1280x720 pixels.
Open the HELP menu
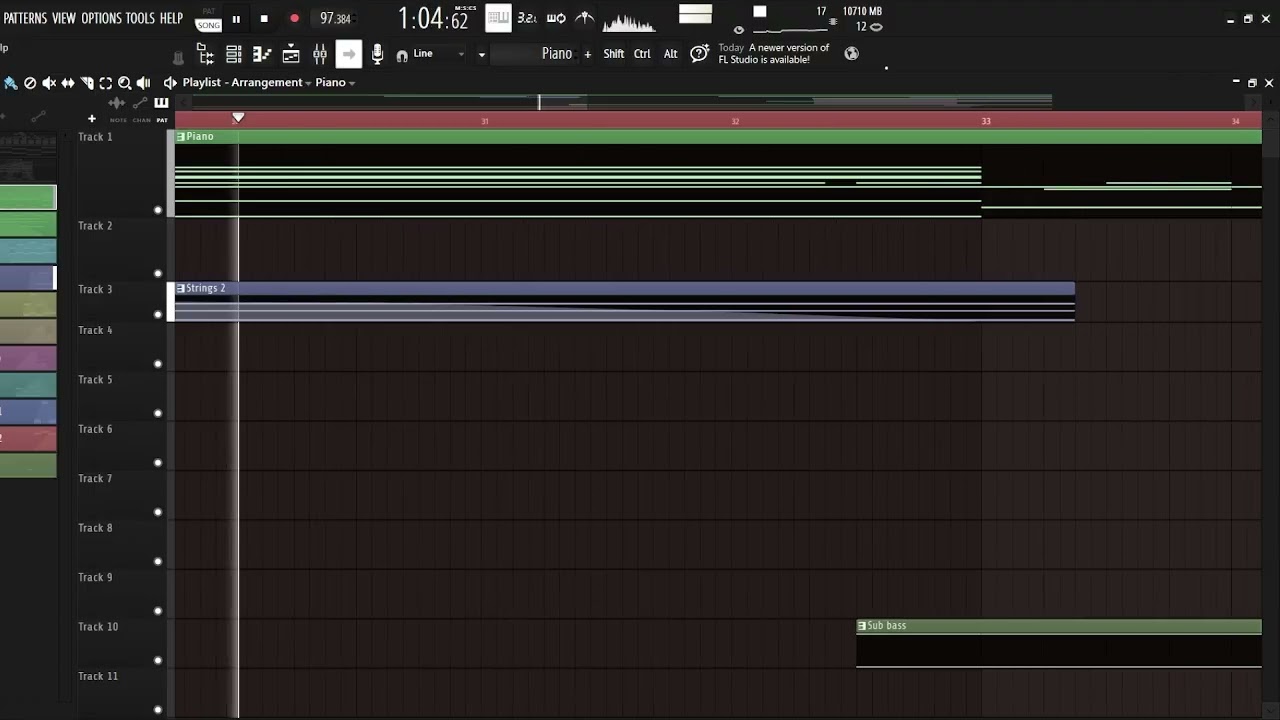click(171, 18)
